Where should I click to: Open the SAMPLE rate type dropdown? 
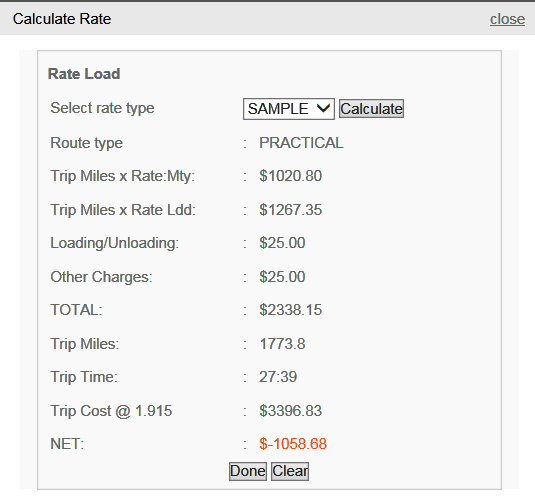click(x=289, y=109)
